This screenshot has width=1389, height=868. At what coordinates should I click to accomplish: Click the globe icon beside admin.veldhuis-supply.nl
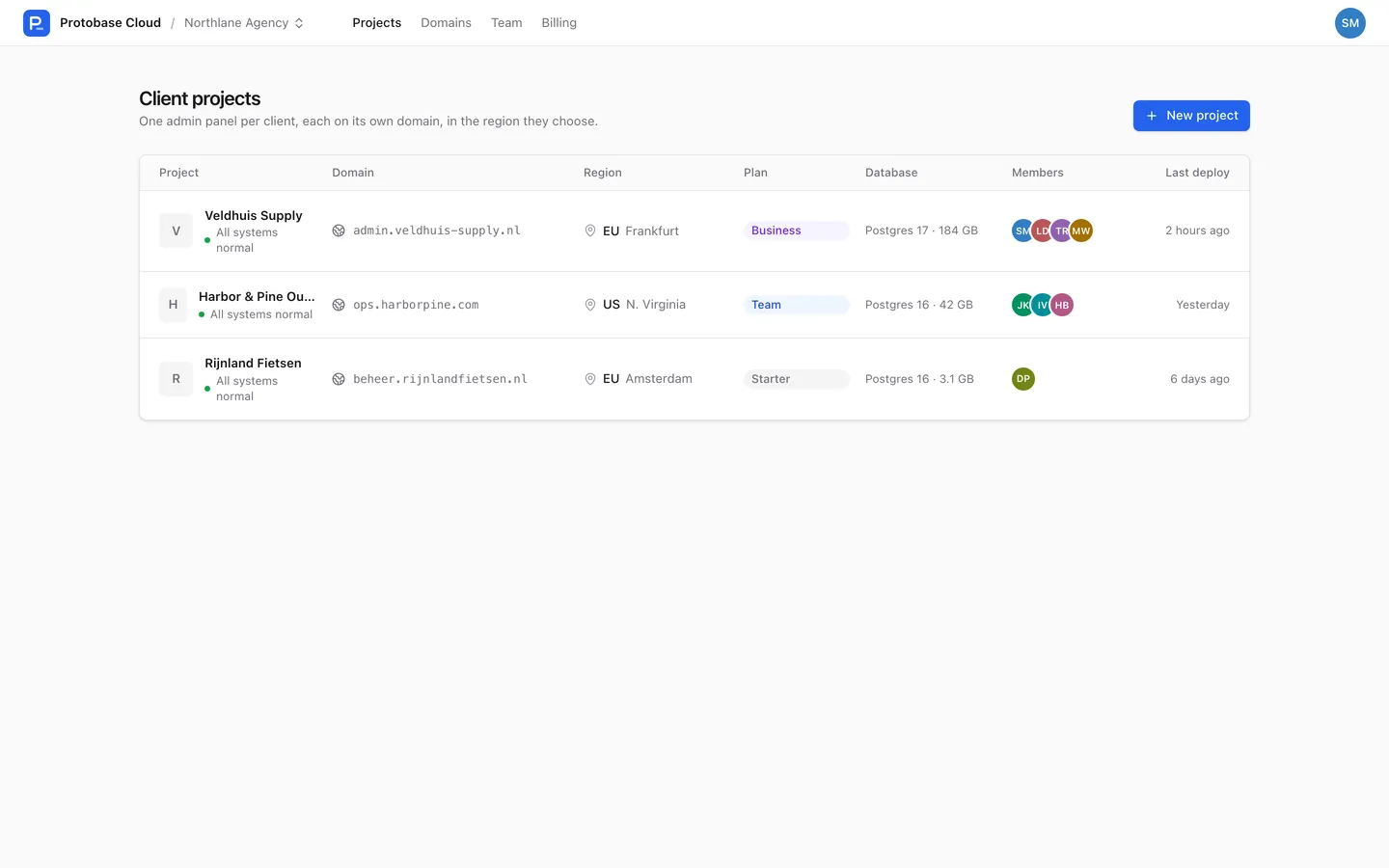339,231
